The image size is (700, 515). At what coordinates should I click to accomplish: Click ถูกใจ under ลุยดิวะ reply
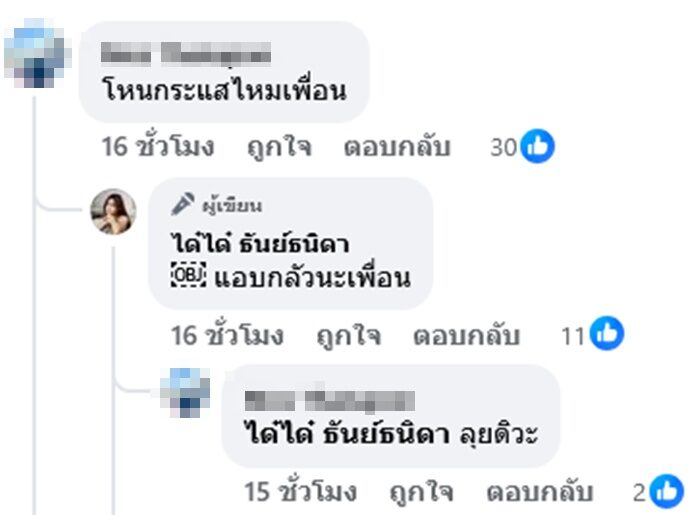(x=421, y=492)
